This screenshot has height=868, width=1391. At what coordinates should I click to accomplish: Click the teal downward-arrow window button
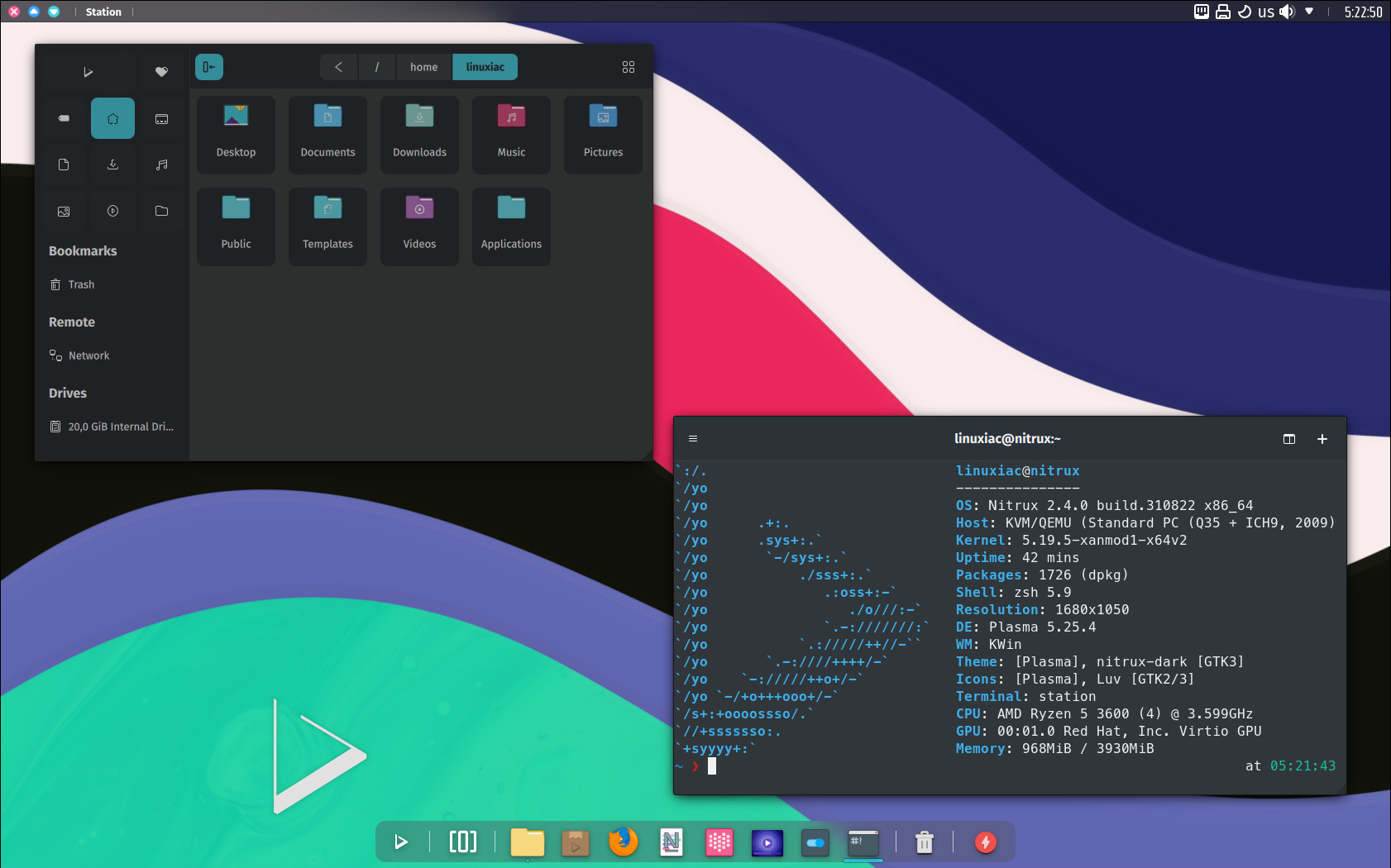(x=54, y=12)
